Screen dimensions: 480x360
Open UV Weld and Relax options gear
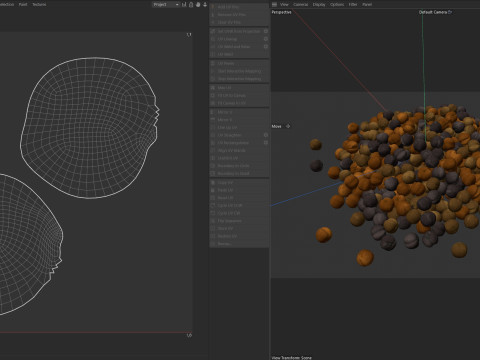point(266,47)
